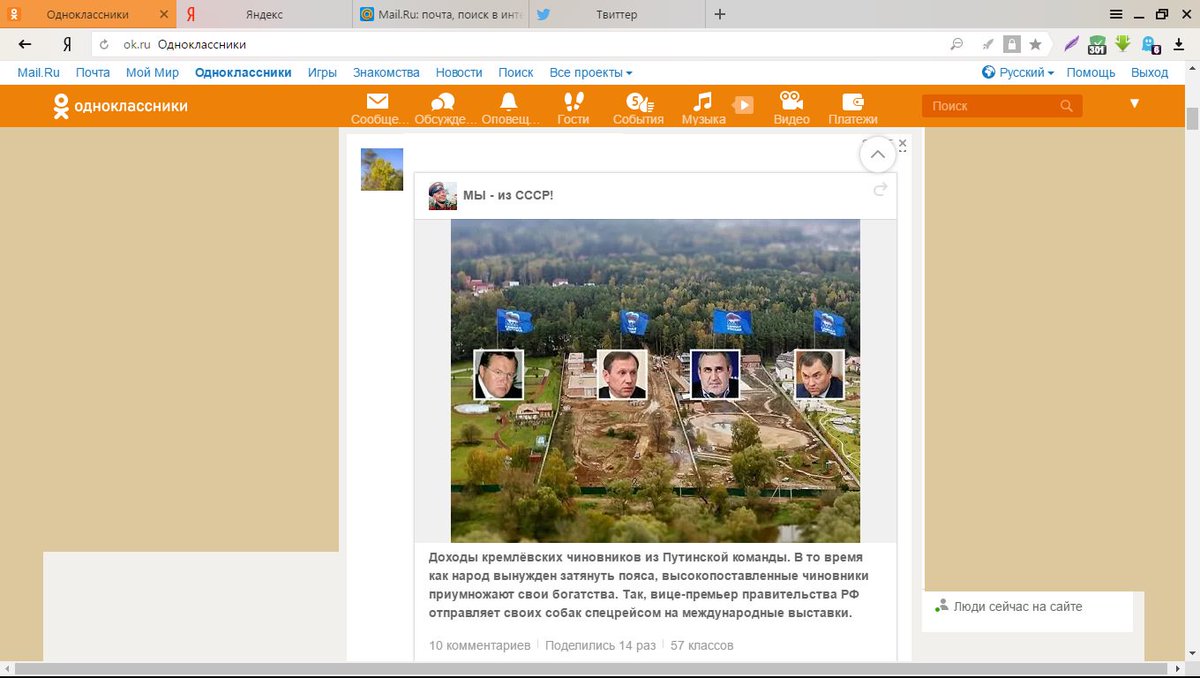The width and height of the screenshot is (1200, 678).
Task: Go back with the browser arrow
Action: point(25,44)
